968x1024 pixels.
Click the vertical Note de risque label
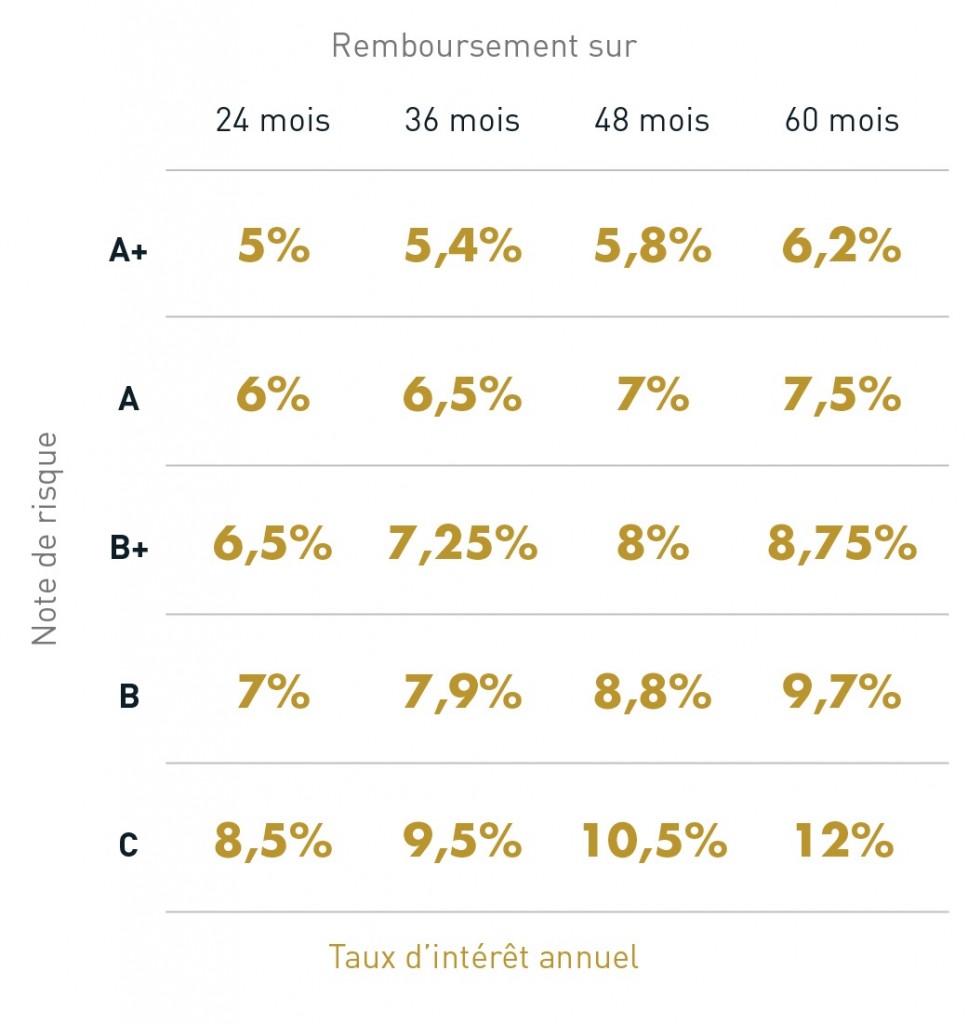(x=45, y=539)
